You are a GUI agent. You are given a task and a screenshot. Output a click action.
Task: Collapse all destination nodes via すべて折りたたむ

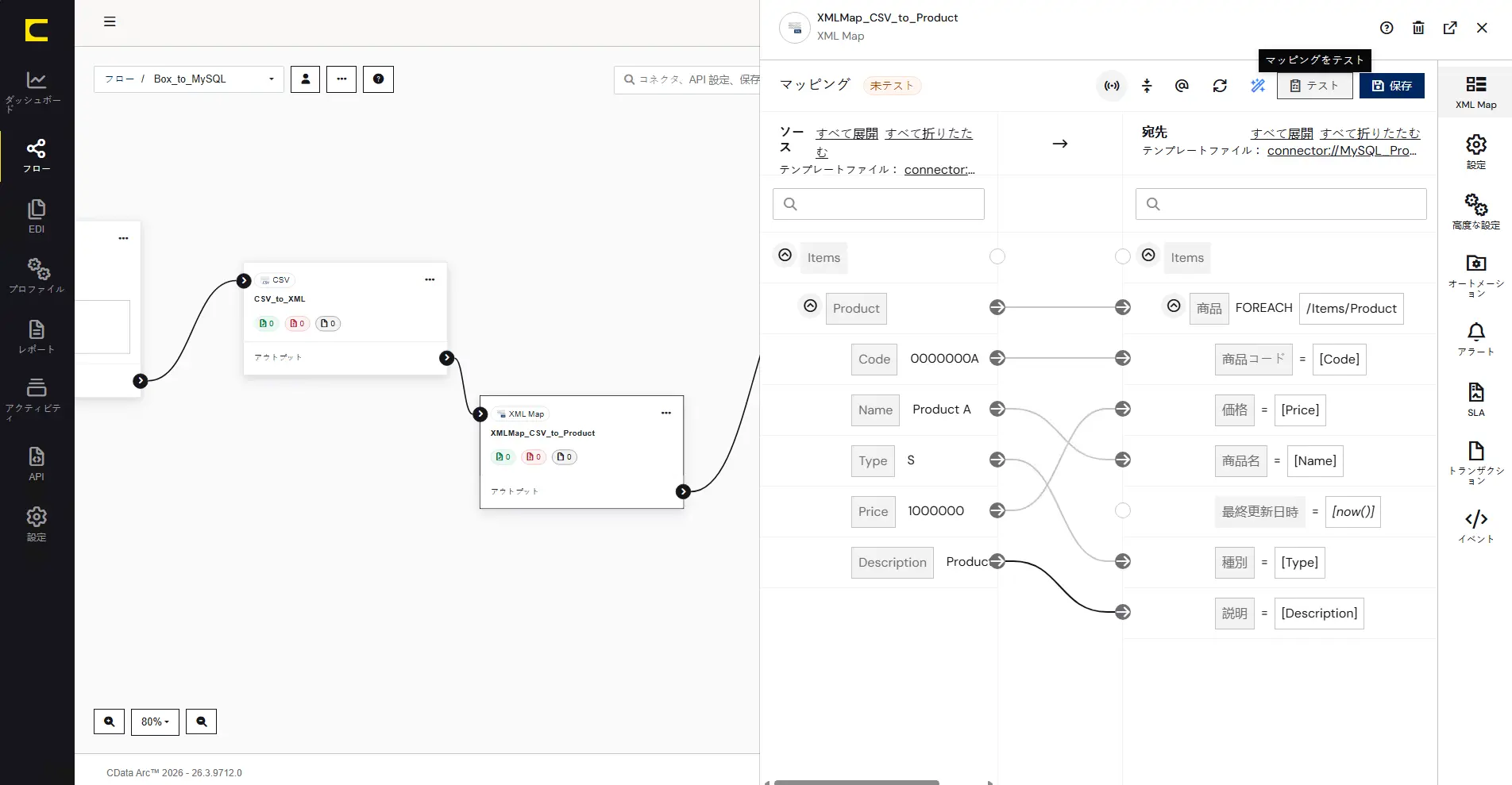click(1370, 133)
